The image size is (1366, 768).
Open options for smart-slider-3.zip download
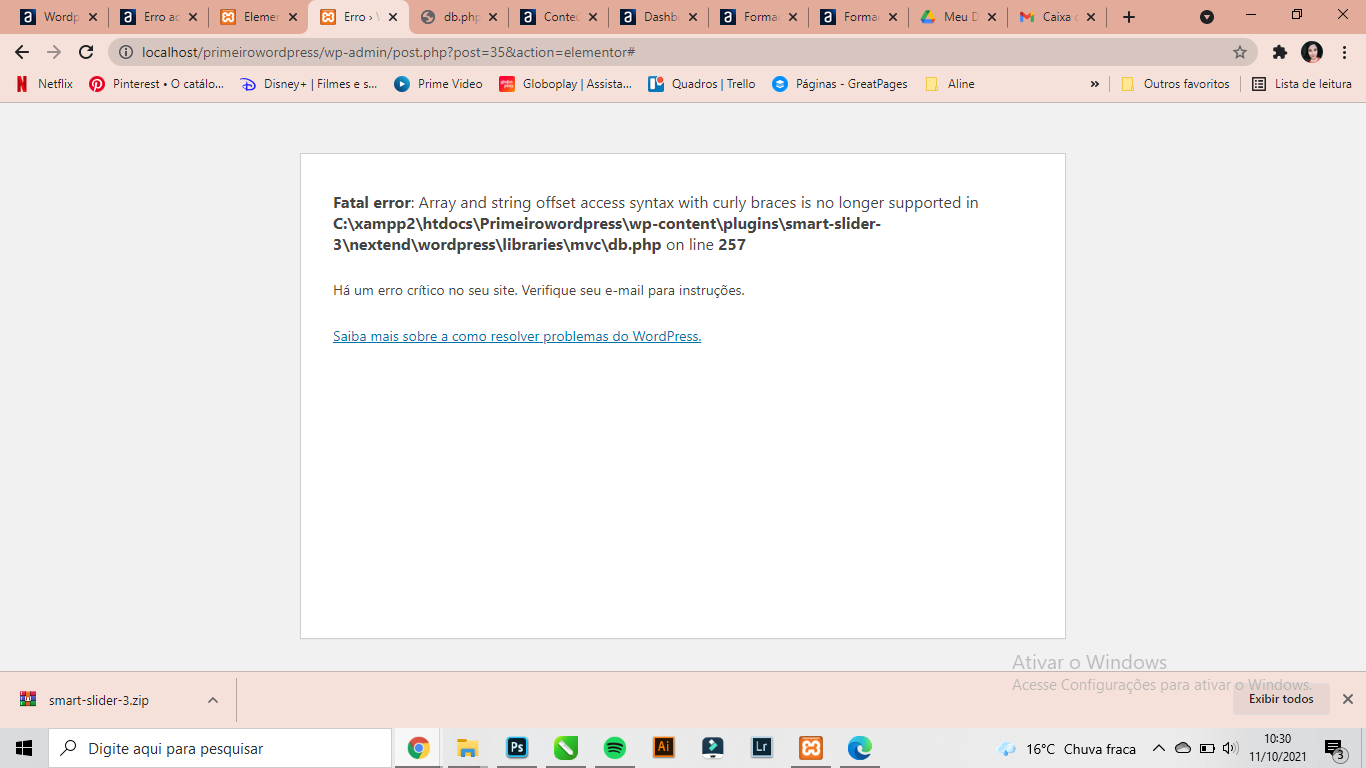pyautogui.click(x=213, y=700)
